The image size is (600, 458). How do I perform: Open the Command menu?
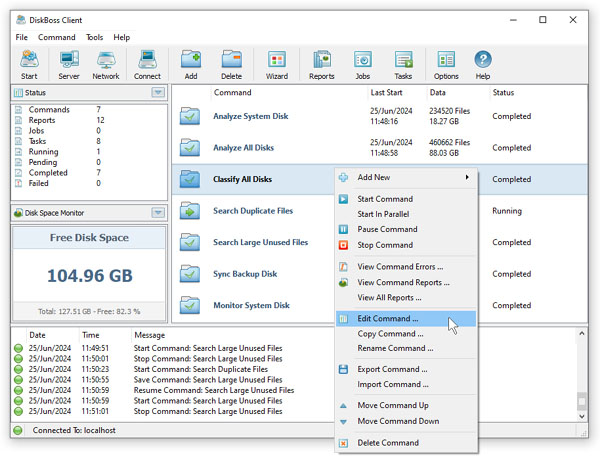[x=57, y=37]
